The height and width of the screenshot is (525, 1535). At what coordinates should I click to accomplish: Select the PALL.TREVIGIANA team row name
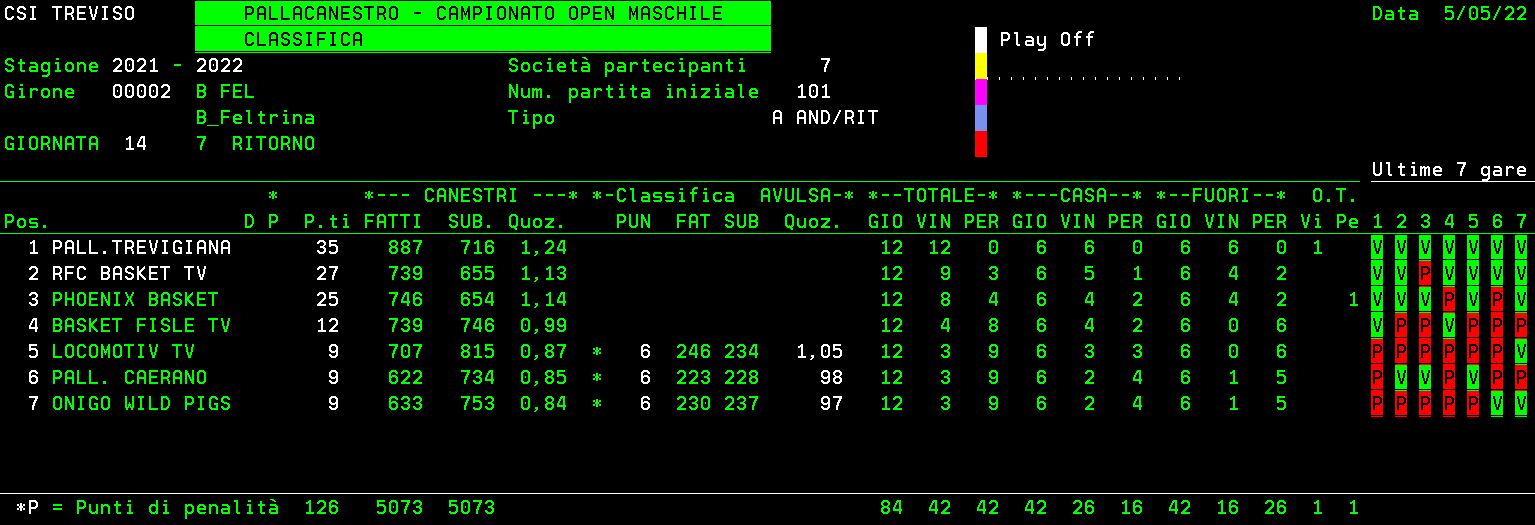point(141,247)
